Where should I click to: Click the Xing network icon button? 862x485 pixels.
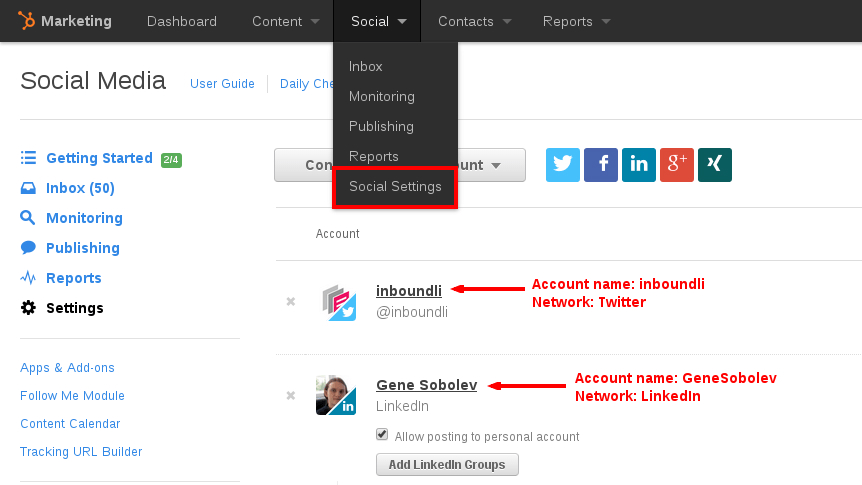coord(715,164)
